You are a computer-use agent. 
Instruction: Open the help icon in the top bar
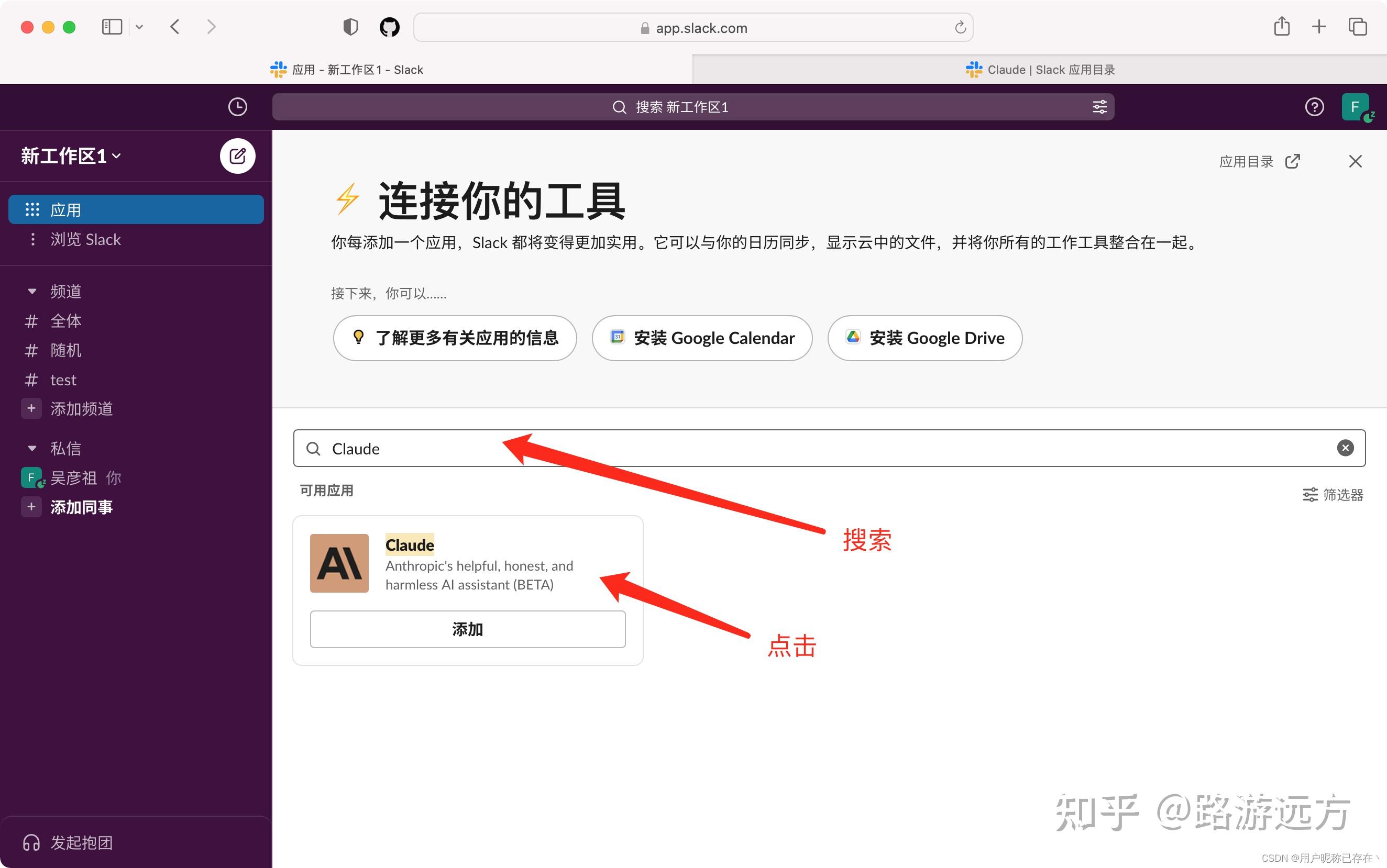1314,107
